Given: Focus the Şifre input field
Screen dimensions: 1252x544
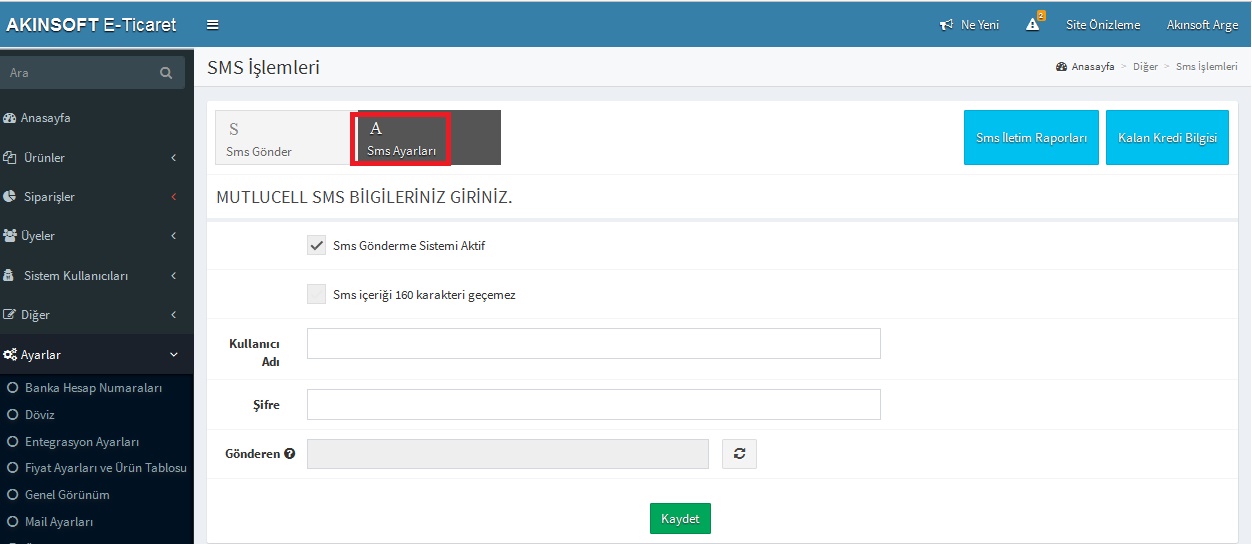Looking at the screenshot, I should click(x=594, y=405).
